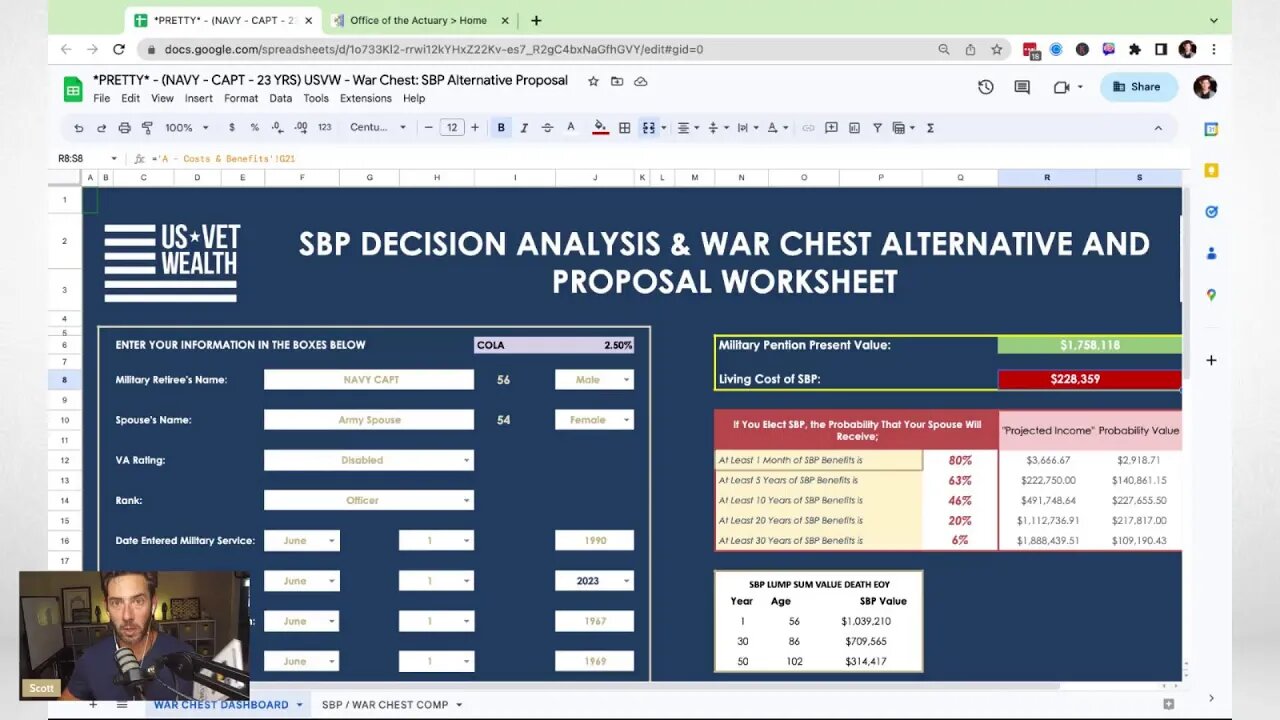Create a filter with funnel icon
This screenshot has width=1280, height=720.
tap(877, 128)
